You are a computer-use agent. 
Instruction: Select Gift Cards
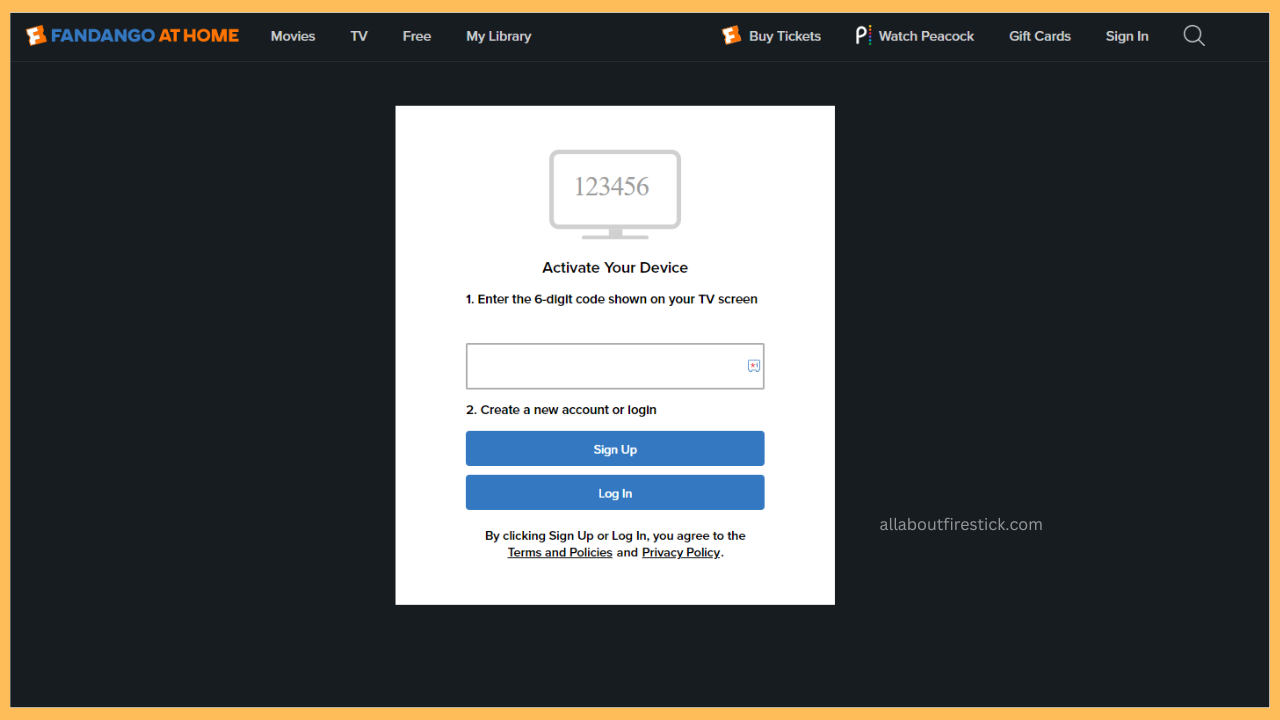click(x=1039, y=36)
